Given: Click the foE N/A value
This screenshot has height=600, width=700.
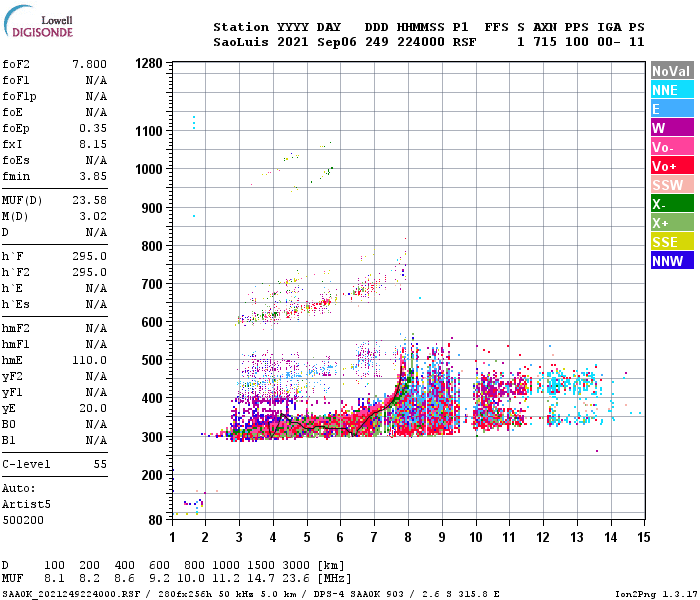Looking at the screenshot, I should (96, 112).
